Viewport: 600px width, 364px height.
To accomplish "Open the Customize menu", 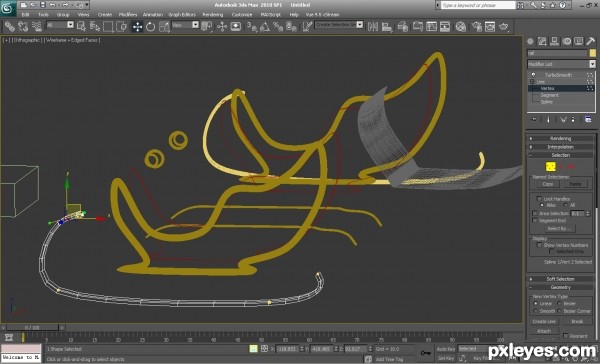I will click(x=242, y=15).
